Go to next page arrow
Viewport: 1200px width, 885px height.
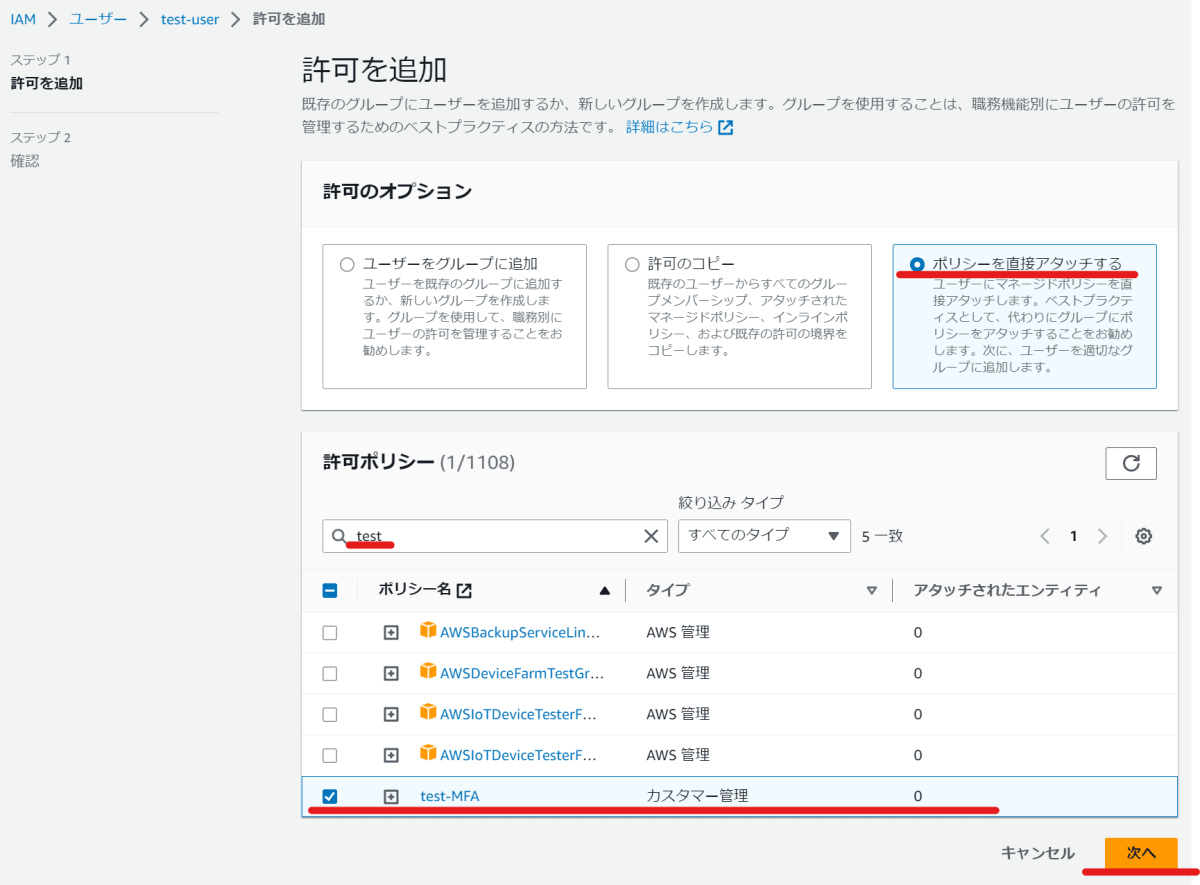click(x=1103, y=536)
